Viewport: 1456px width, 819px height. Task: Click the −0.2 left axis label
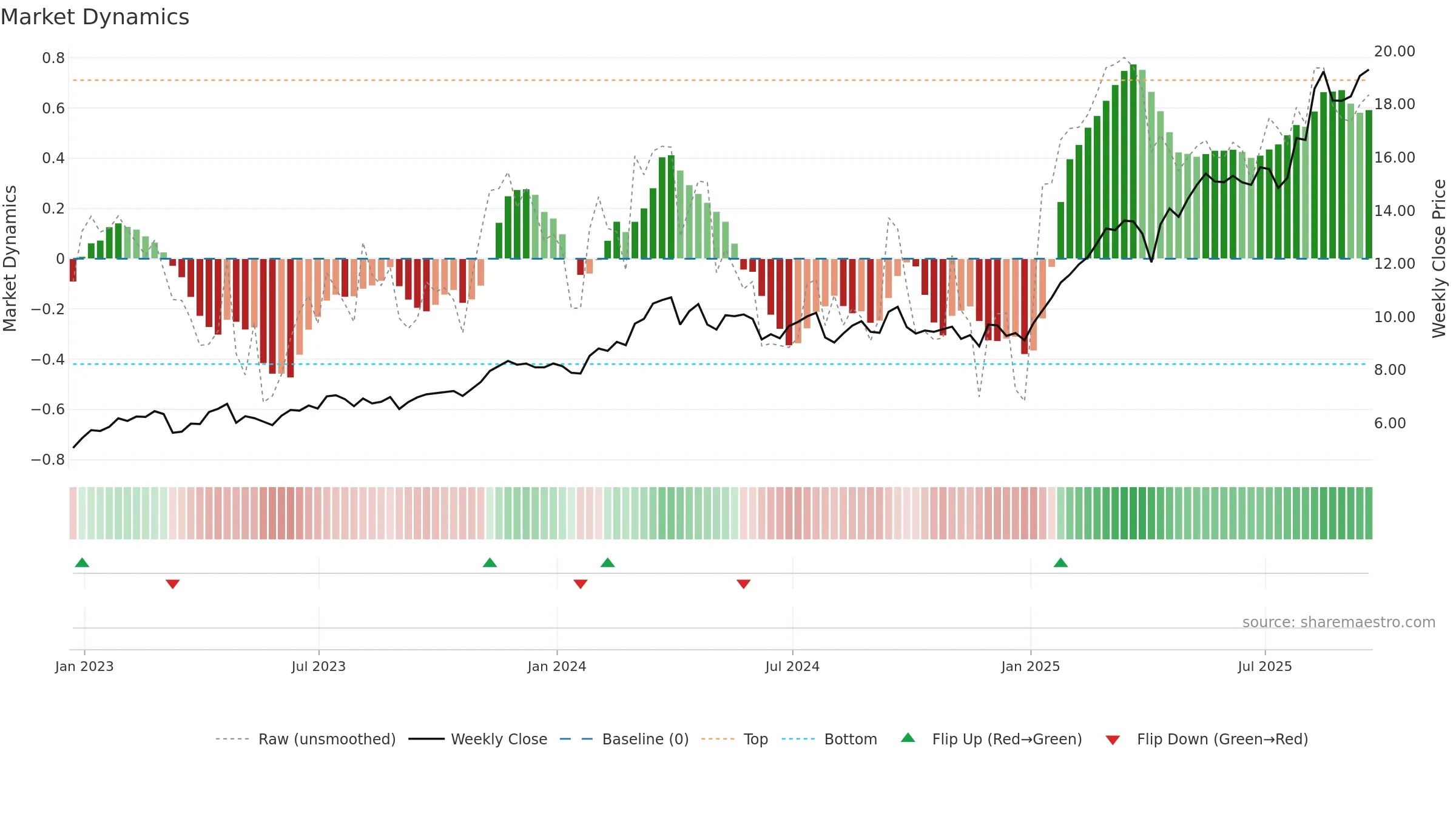click(x=48, y=309)
